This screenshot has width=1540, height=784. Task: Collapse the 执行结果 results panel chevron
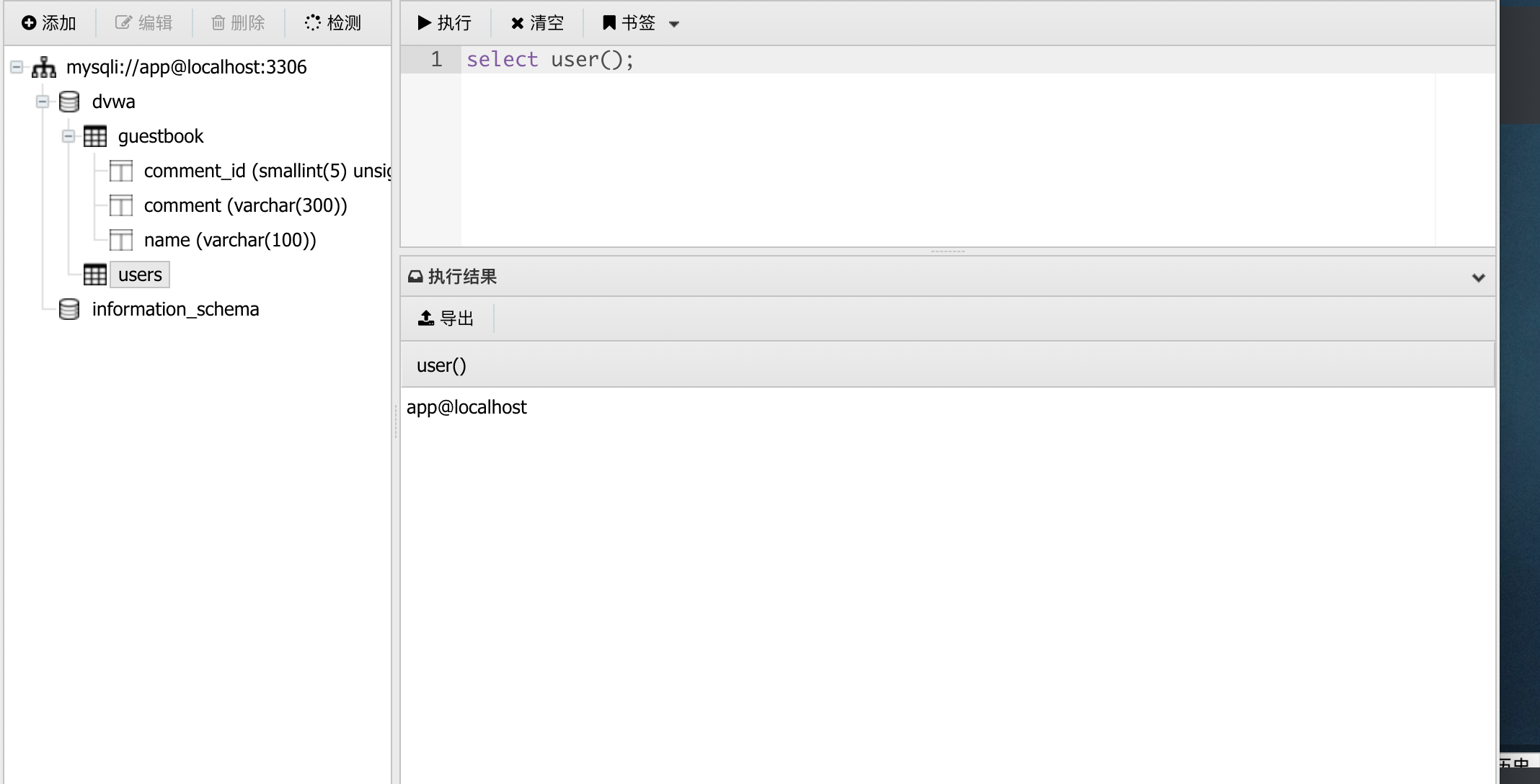coord(1478,277)
